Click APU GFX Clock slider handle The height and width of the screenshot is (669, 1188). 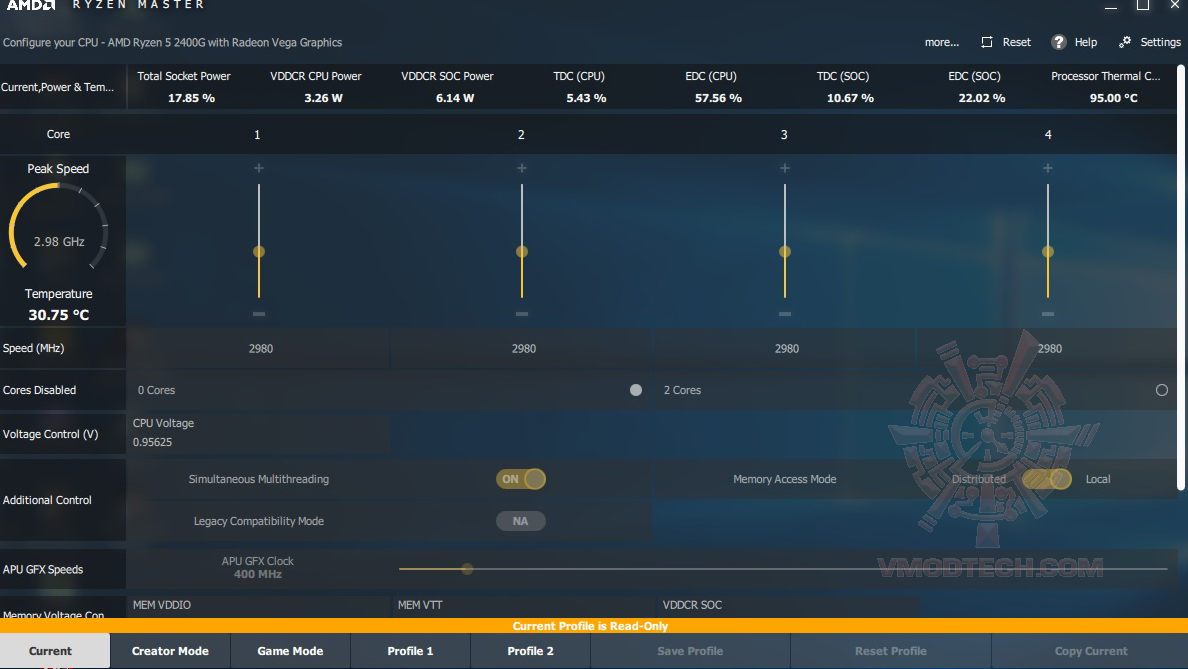[467, 568]
